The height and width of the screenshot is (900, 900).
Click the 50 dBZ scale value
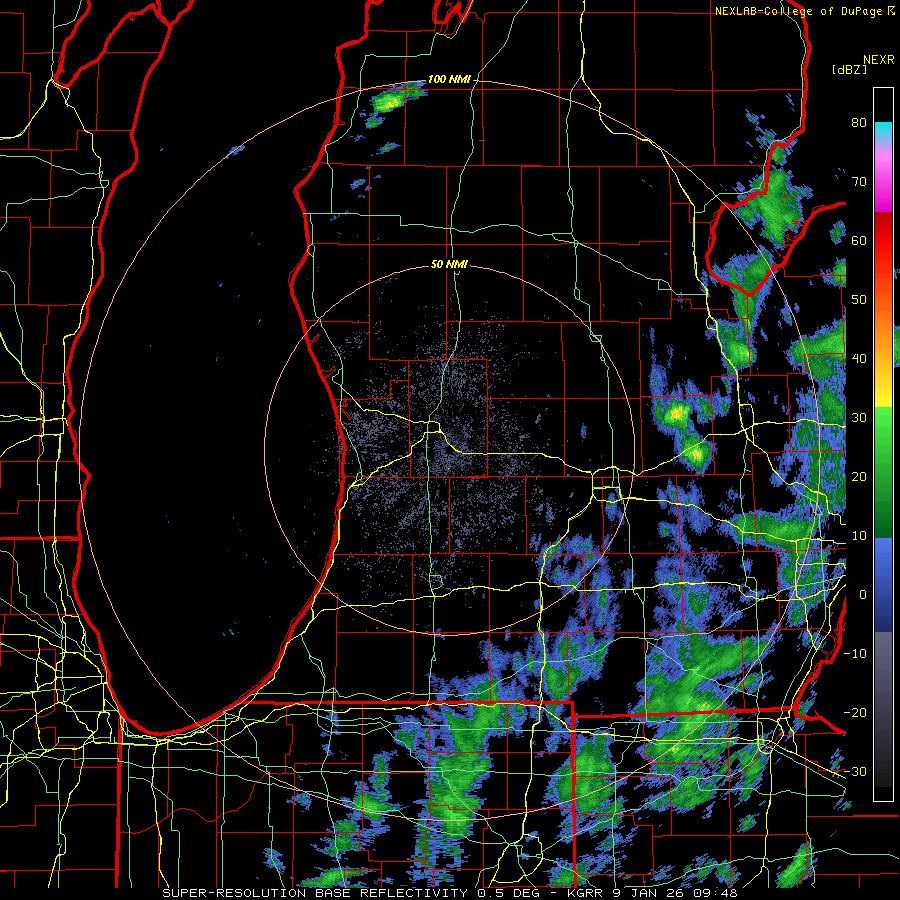pyautogui.click(x=859, y=300)
